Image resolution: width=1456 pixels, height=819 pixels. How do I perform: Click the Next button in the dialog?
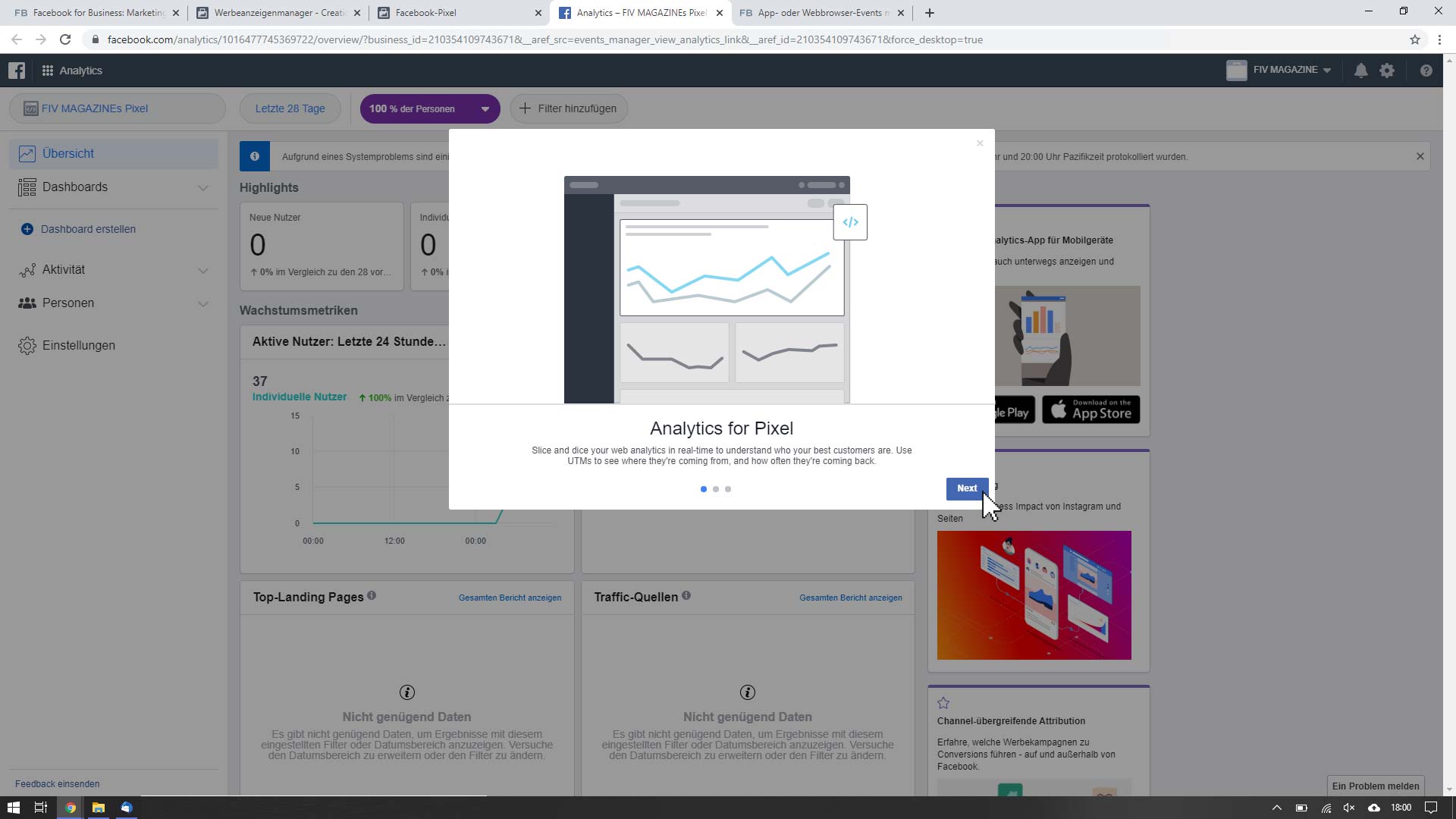[x=967, y=488]
